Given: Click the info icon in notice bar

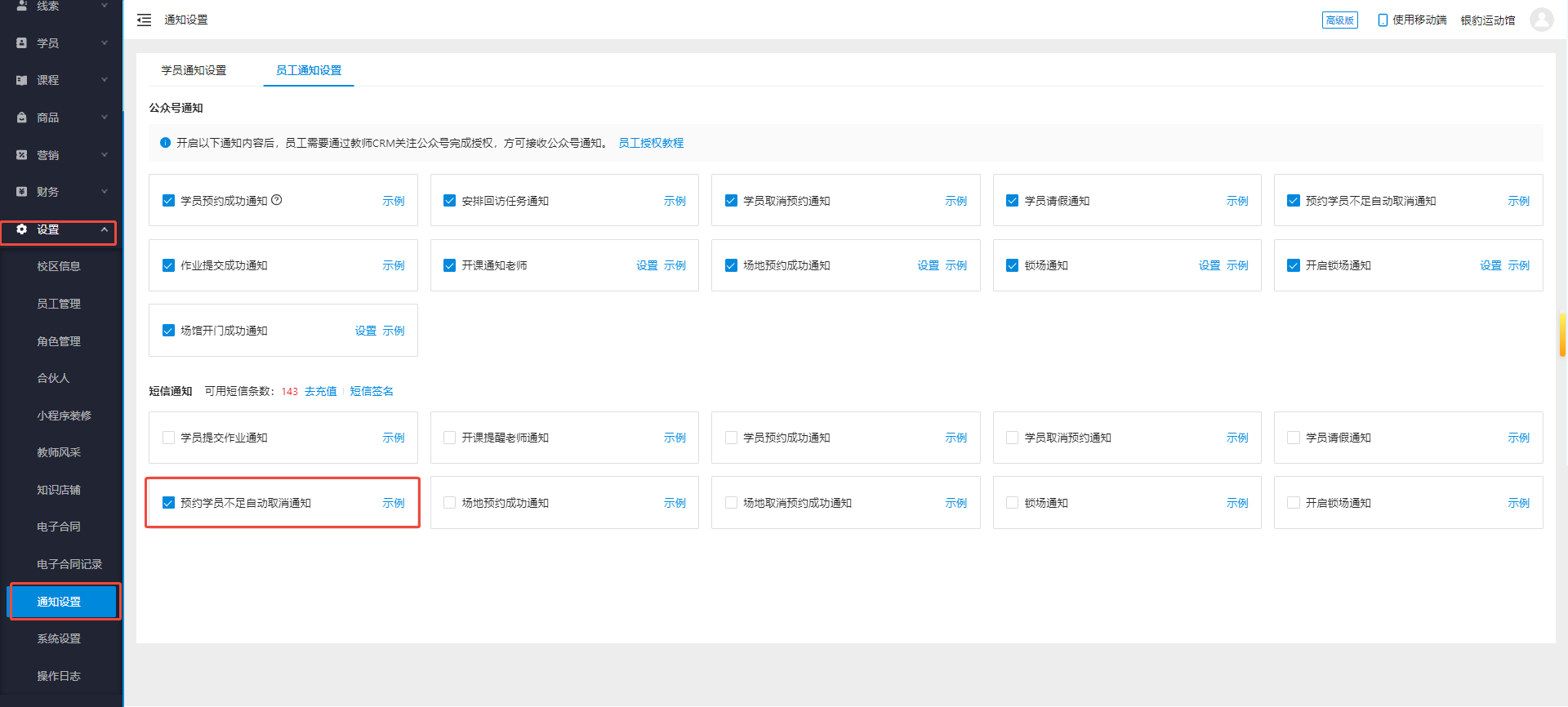Looking at the screenshot, I should 166,143.
